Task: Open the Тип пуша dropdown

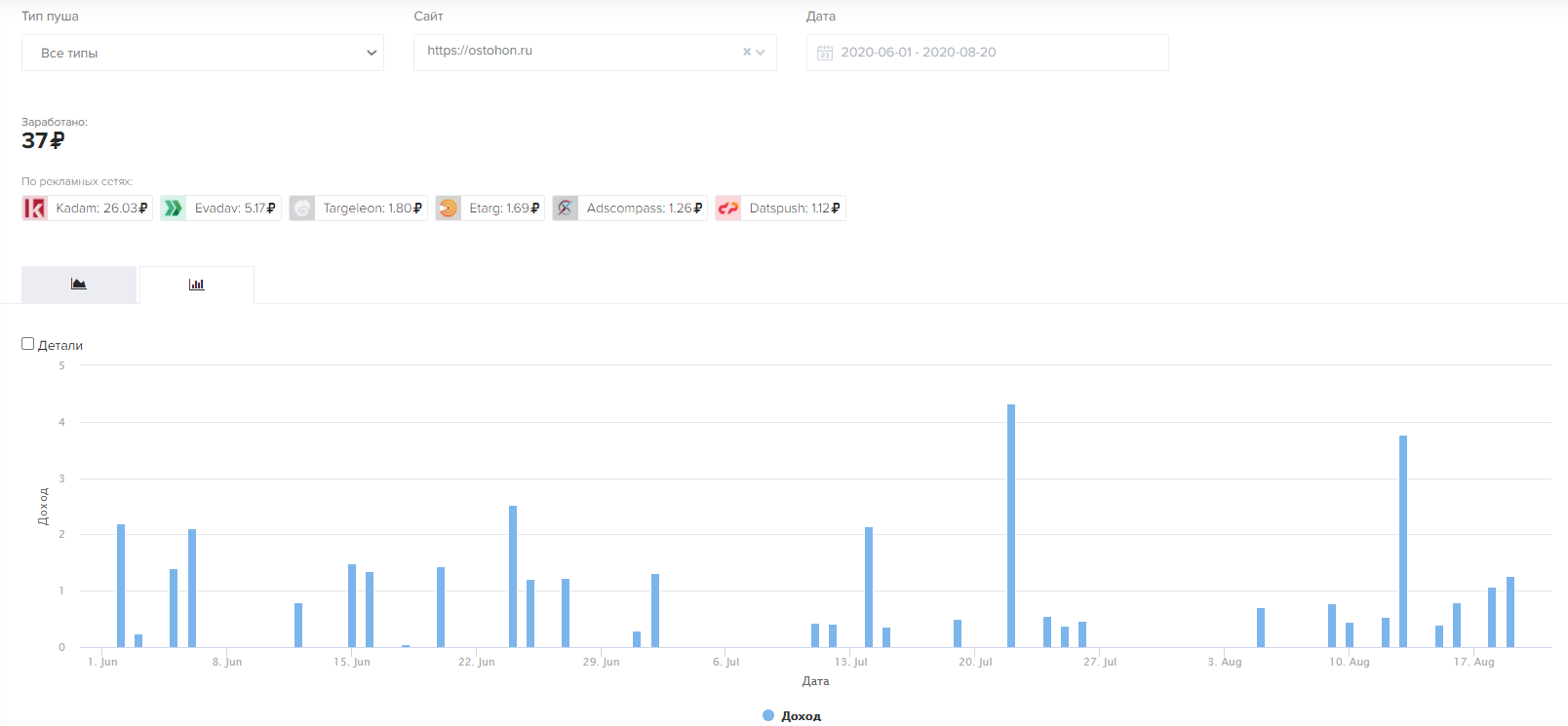Action: click(x=203, y=53)
